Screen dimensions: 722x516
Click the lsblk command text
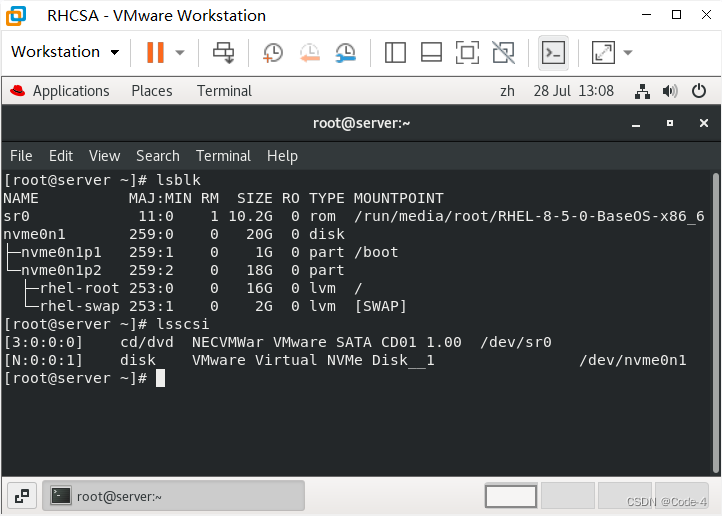pos(179,180)
